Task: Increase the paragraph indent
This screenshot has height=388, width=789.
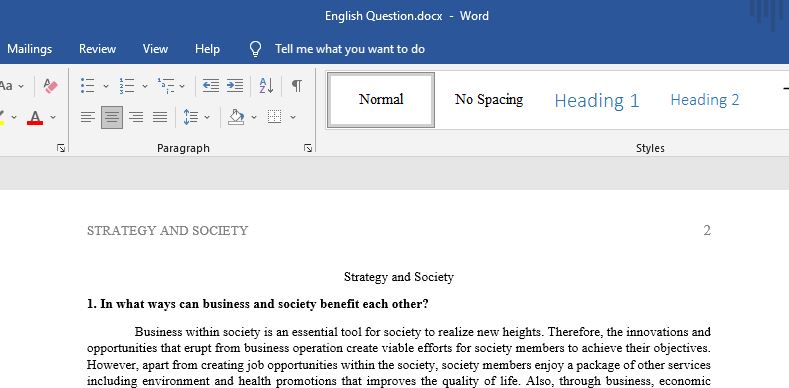Action: (x=234, y=86)
